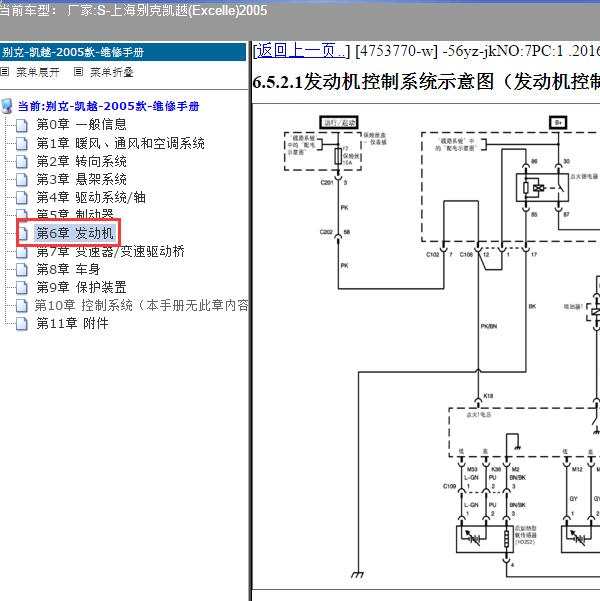Click the page icon beside 第0章

(x=22, y=125)
